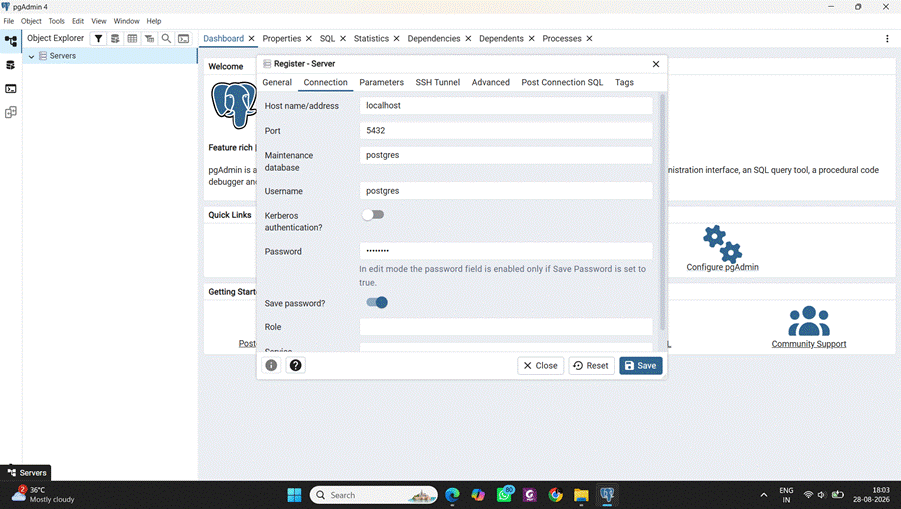
Task: Click the database servers sidebar icon
Action: coord(10,65)
